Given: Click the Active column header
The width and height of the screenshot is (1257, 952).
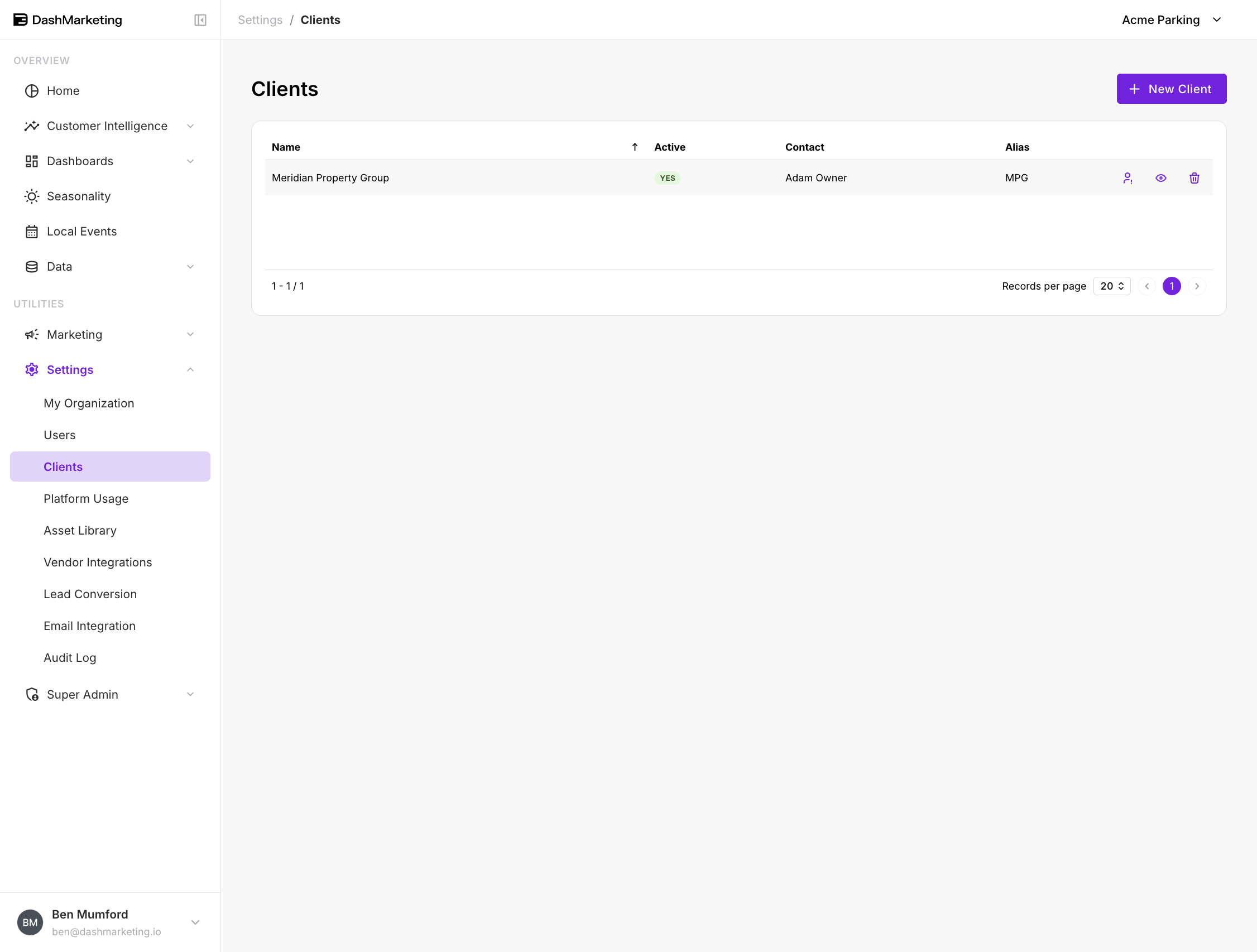Looking at the screenshot, I should [669, 147].
